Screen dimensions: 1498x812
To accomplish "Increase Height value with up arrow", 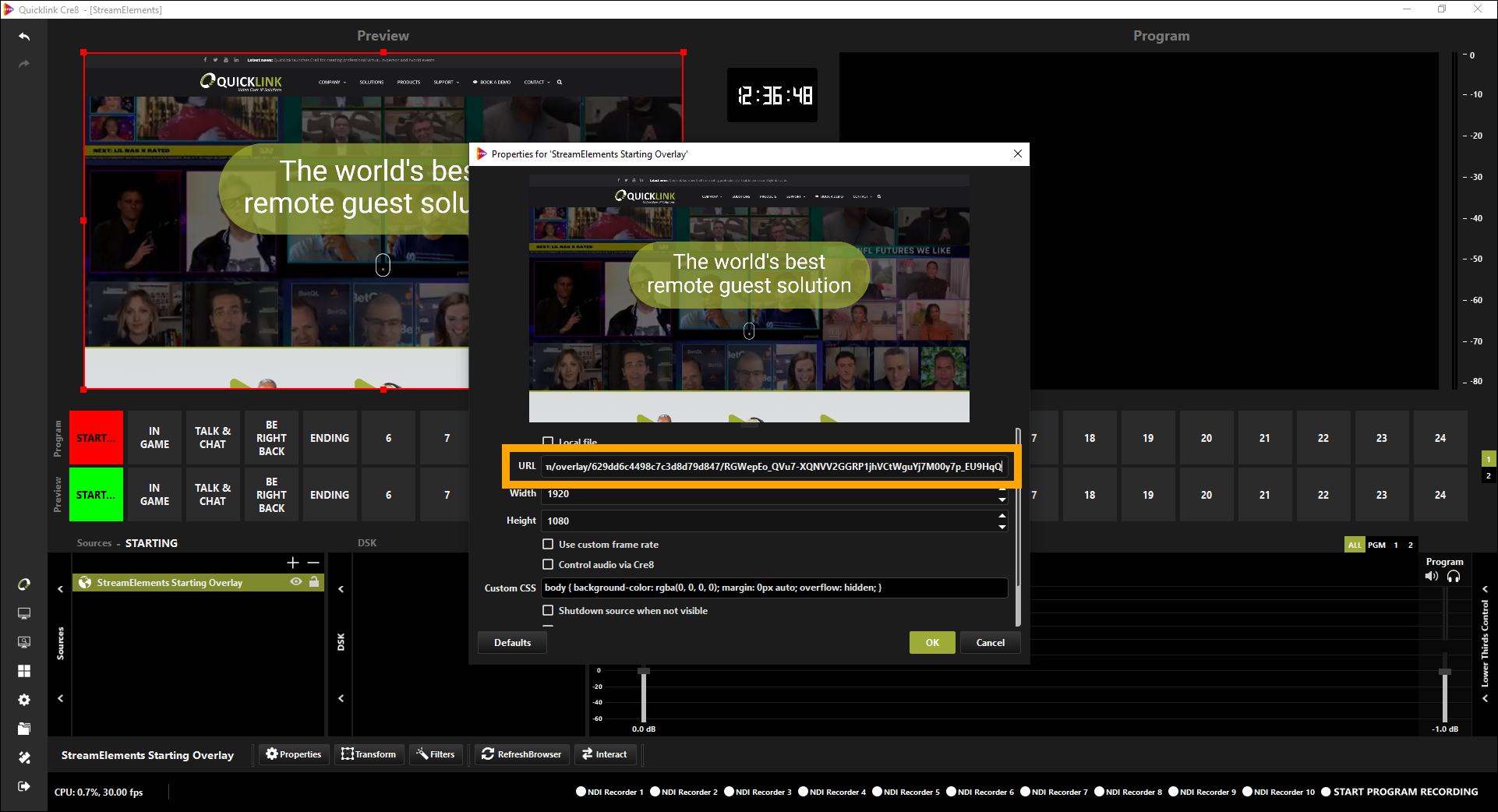I will pos(1002,516).
